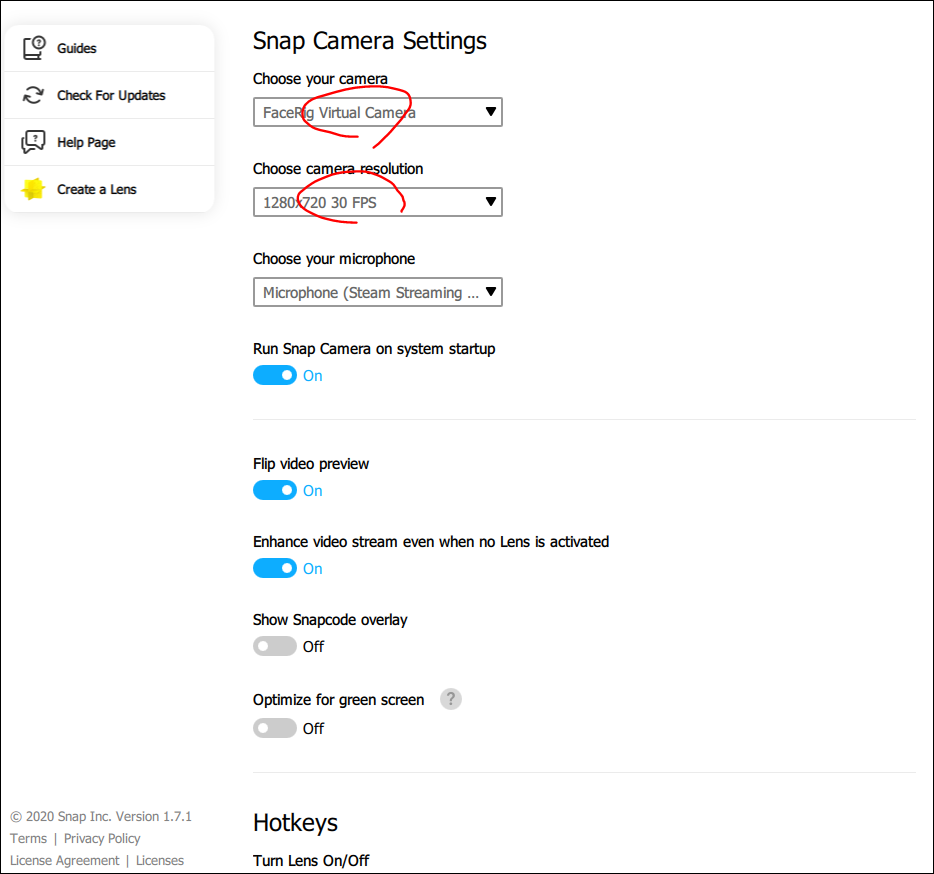Open the Choose your camera dropdown
The width and height of the screenshot is (934, 874).
[378, 112]
